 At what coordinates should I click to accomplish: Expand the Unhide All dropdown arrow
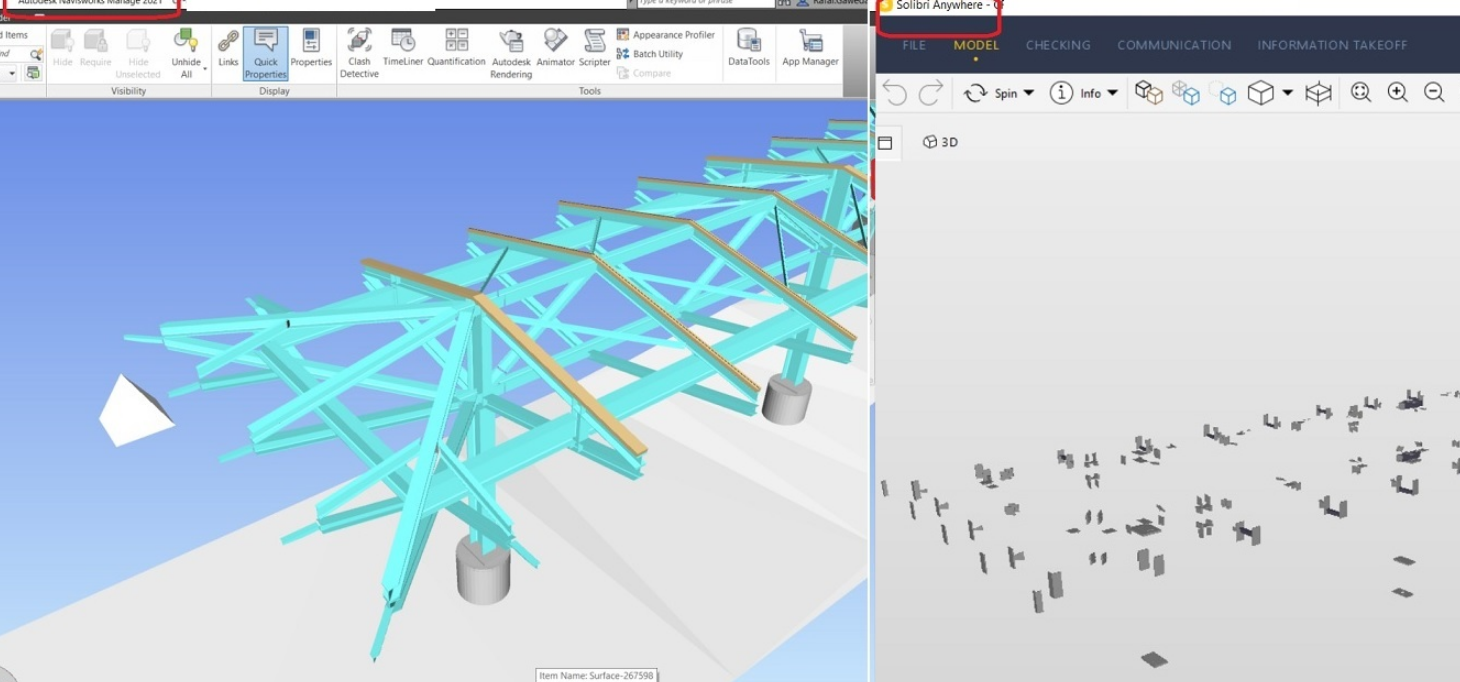click(x=205, y=69)
